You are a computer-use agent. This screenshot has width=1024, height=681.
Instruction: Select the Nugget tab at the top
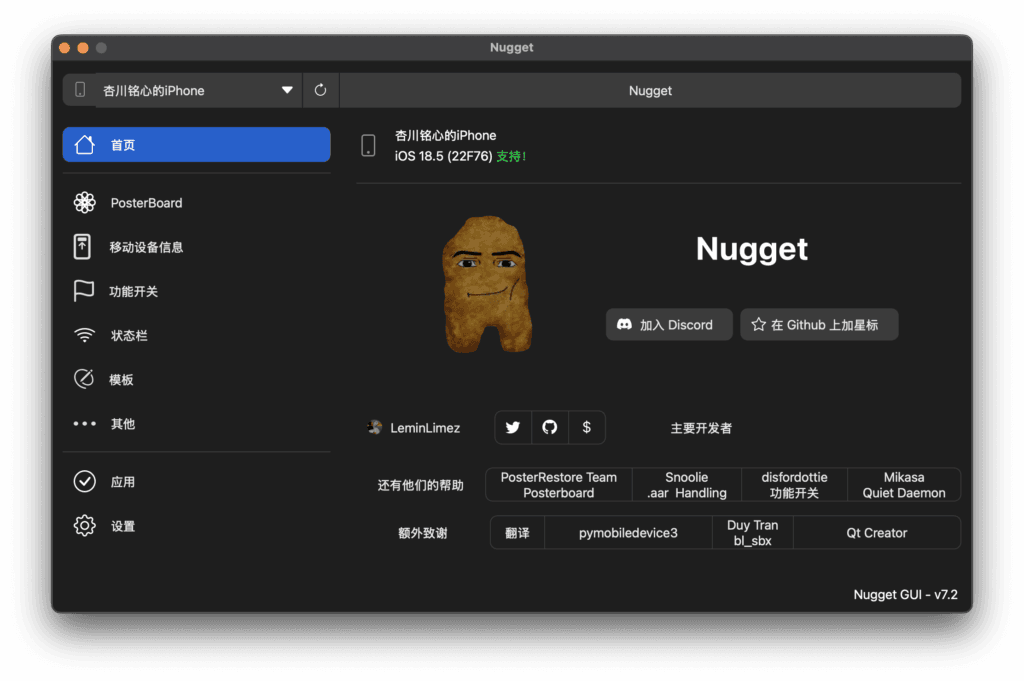pyautogui.click(x=650, y=90)
